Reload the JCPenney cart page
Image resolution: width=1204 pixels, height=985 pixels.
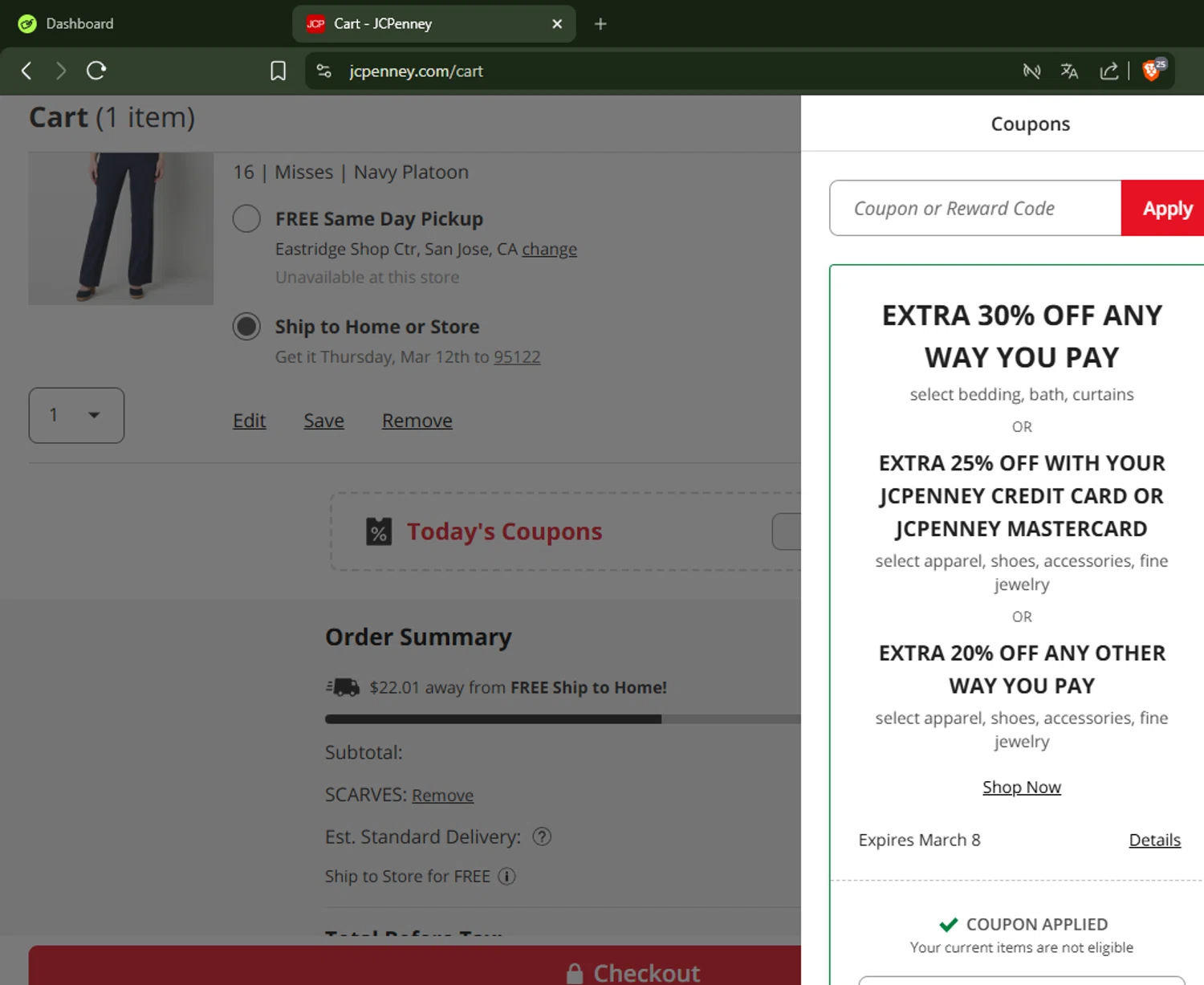[x=96, y=71]
